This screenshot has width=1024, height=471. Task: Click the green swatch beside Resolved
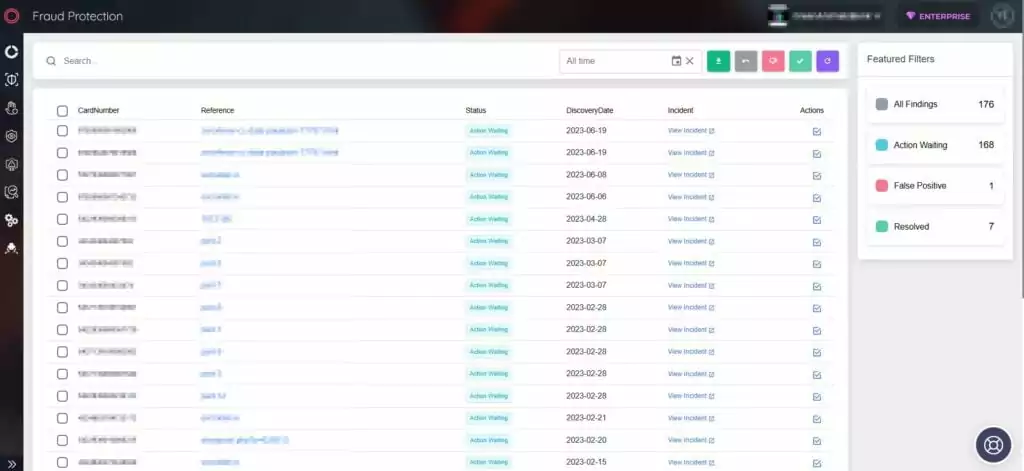pos(882,227)
